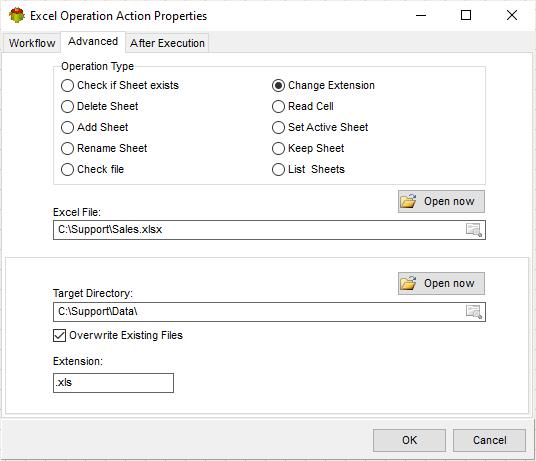The width and height of the screenshot is (536, 461).
Task: Click Open now button above Excel File
Action: pos(441,202)
